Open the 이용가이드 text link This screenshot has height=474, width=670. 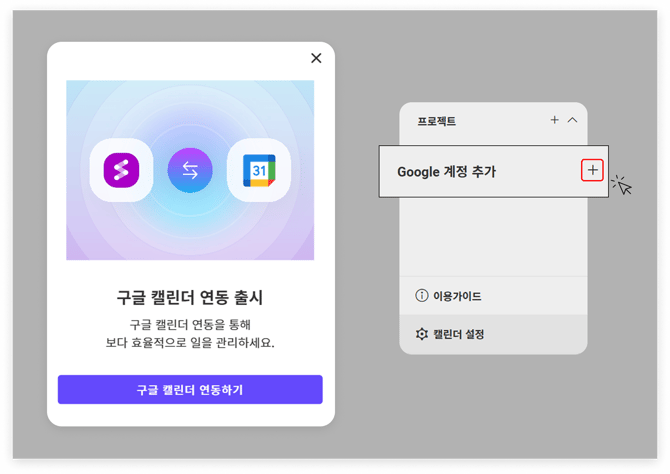(x=457, y=297)
